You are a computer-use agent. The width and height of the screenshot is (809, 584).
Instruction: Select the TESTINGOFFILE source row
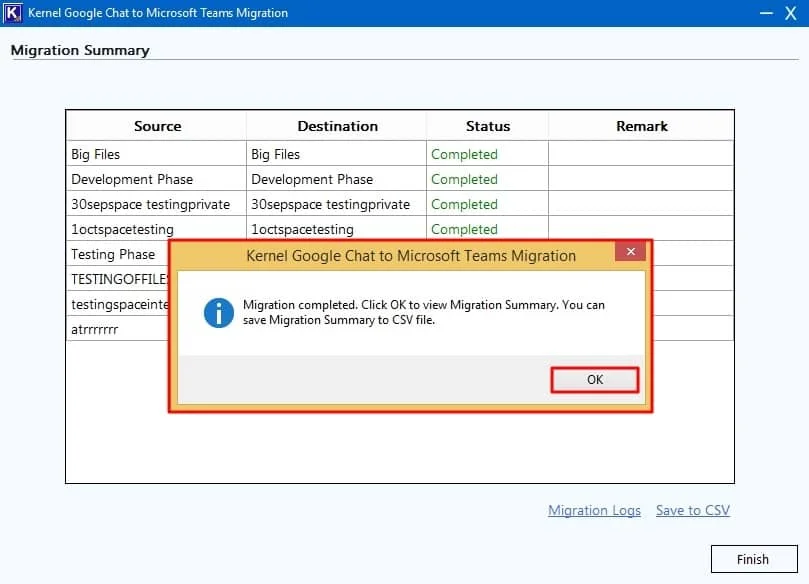pos(118,279)
